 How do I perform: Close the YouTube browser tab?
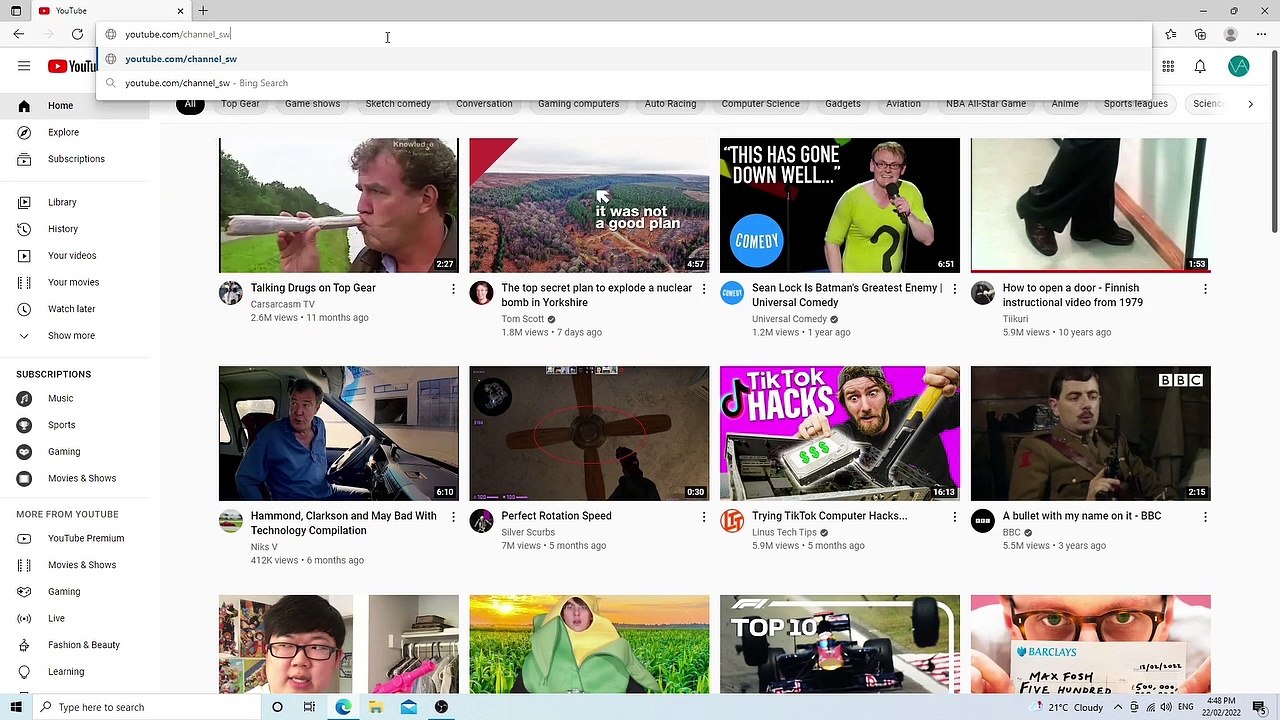click(180, 11)
